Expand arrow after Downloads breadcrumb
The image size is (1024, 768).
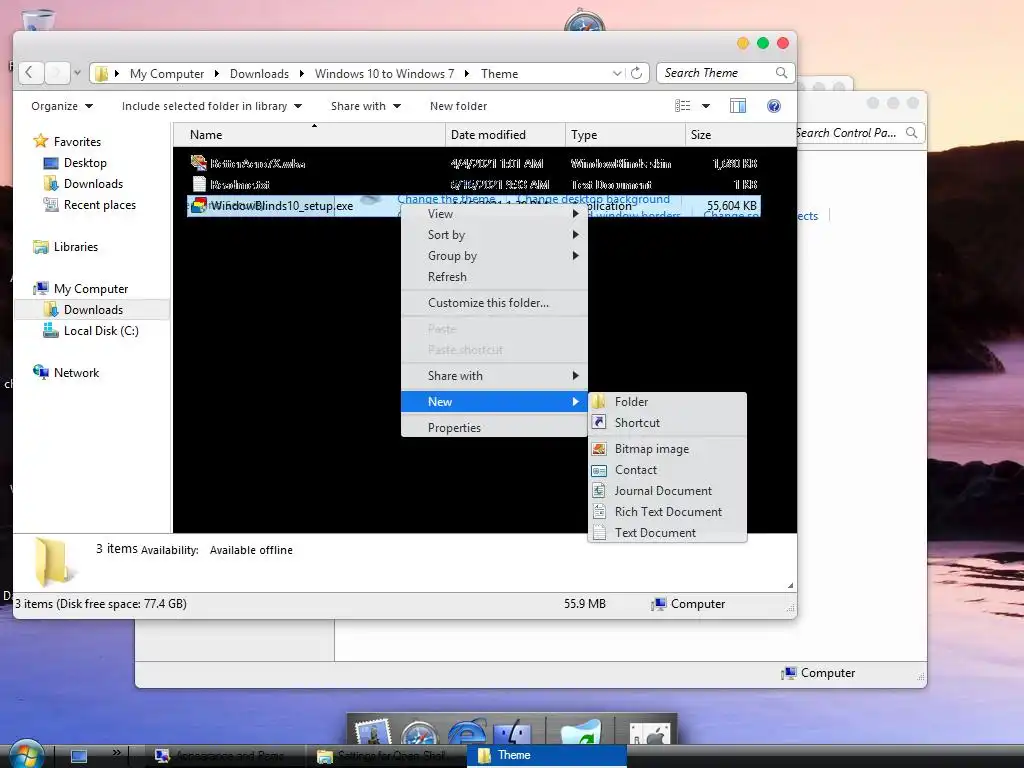(302, 74)
